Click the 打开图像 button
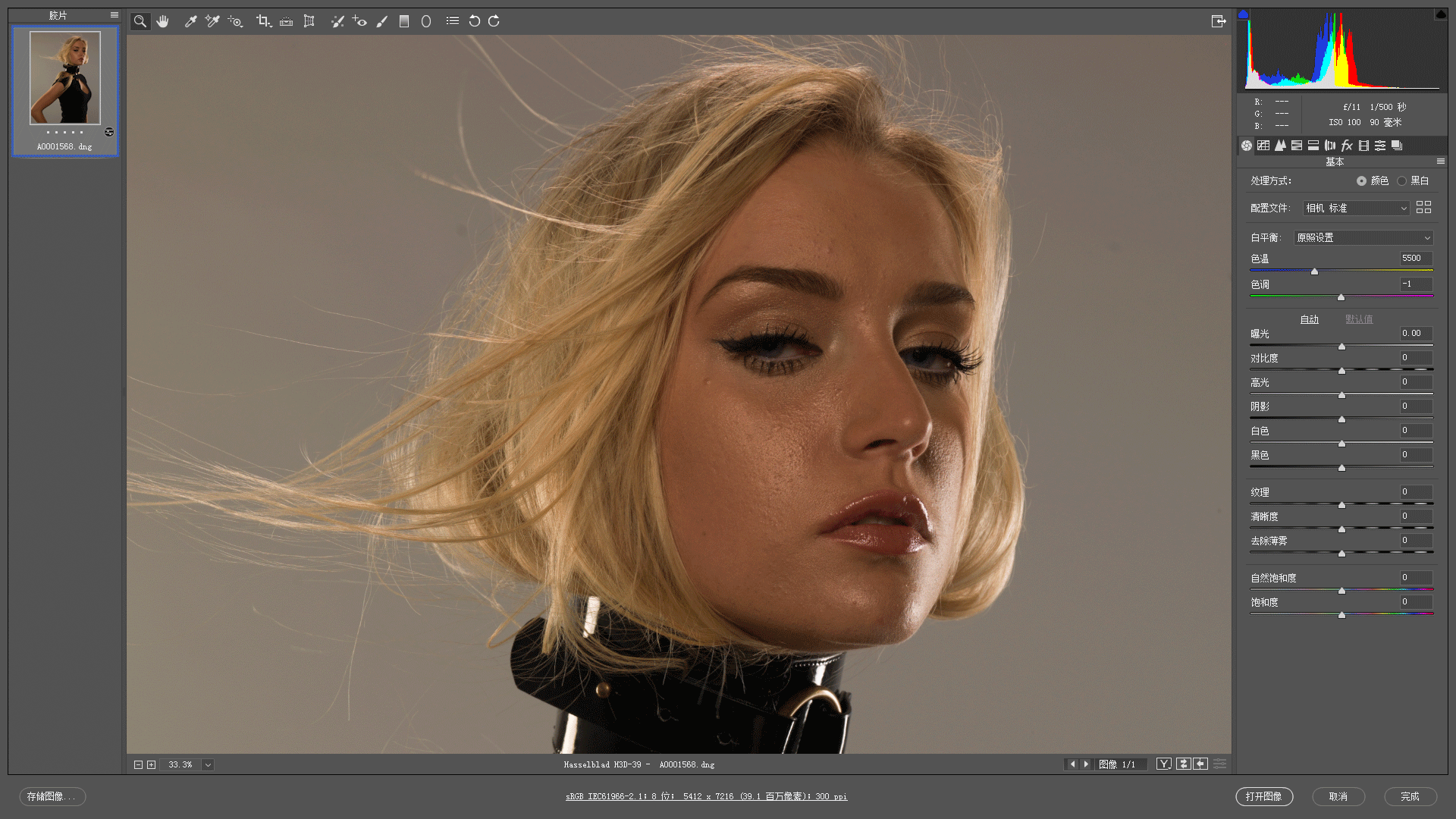Image resolution: width=1456 pixels, height=819 pixels. tap(1263, 796)
